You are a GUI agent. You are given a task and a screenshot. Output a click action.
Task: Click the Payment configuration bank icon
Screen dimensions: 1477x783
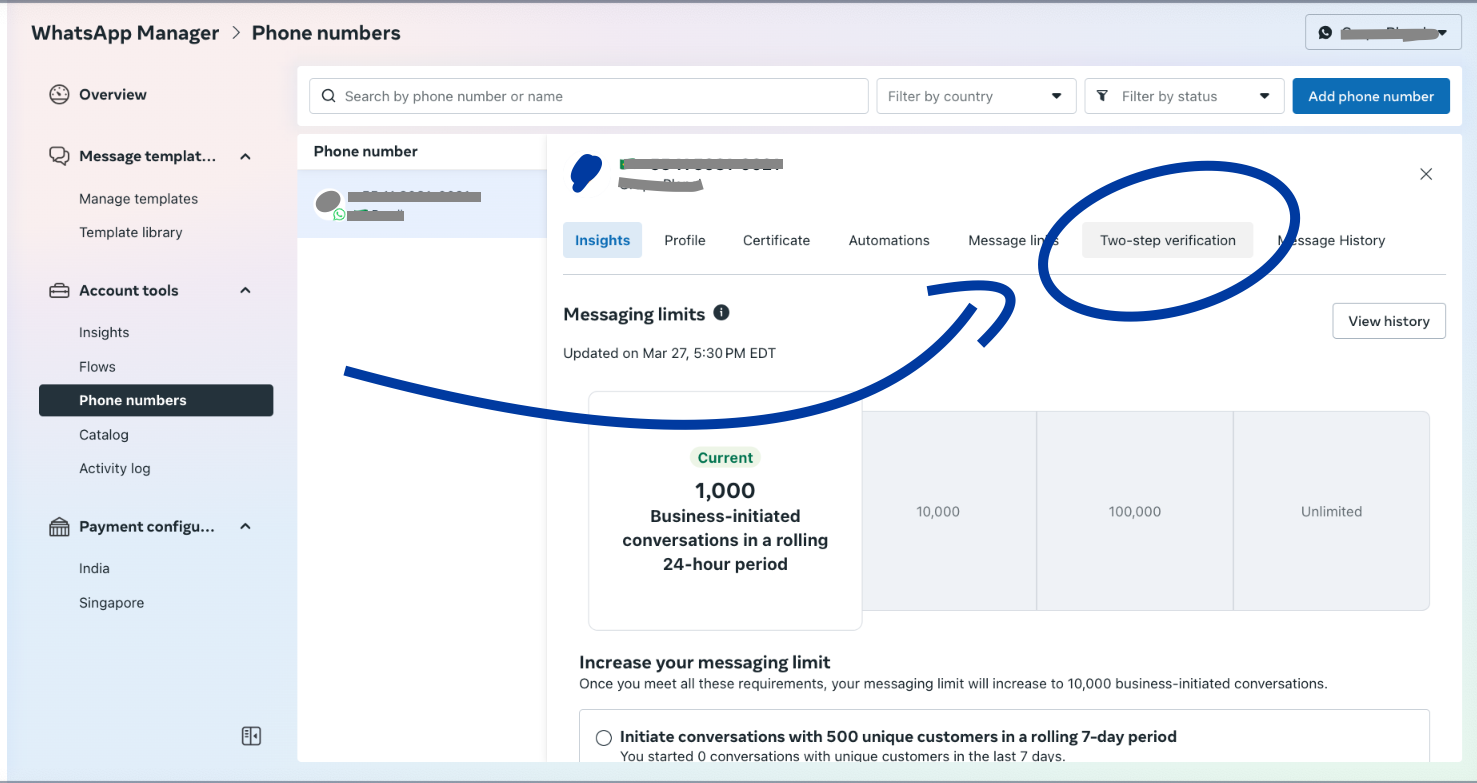(59, 527)
